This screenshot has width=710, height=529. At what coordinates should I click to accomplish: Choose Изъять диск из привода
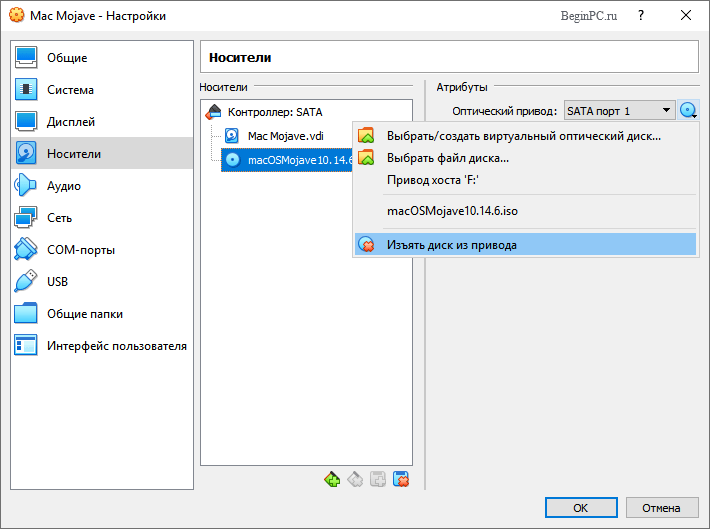pos(525,245)
